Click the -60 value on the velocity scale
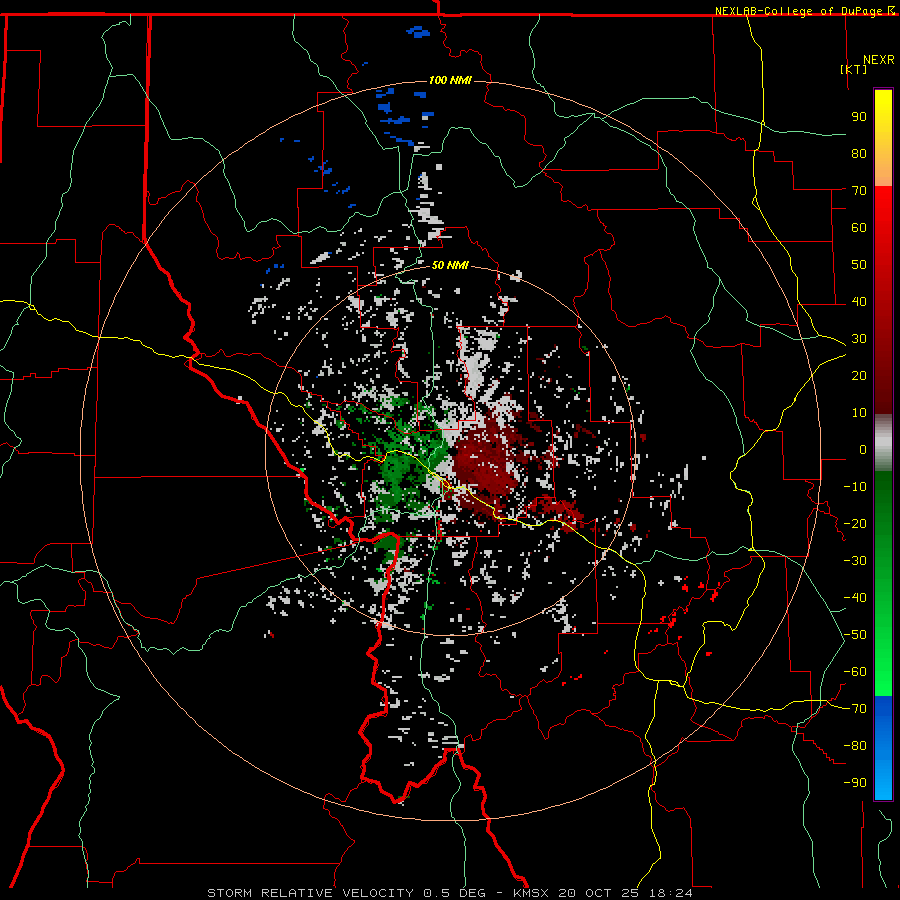Image resolution: width=900 pixels, height=900 pixels. pos(855,672)
